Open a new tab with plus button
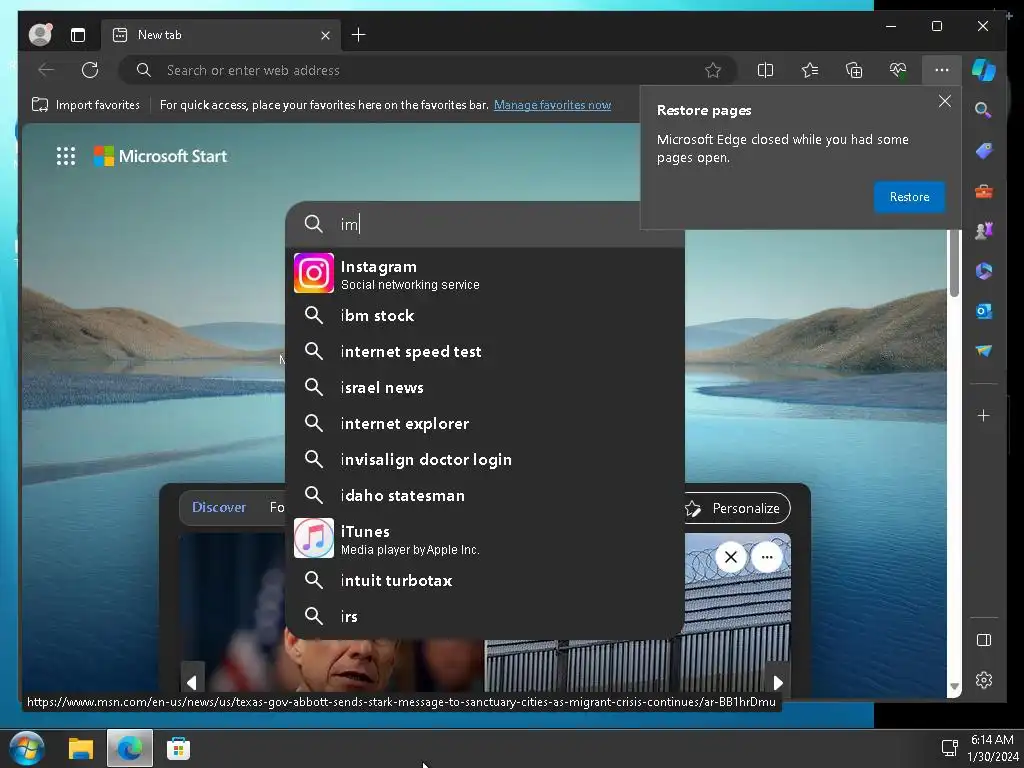 pos(359,35)
